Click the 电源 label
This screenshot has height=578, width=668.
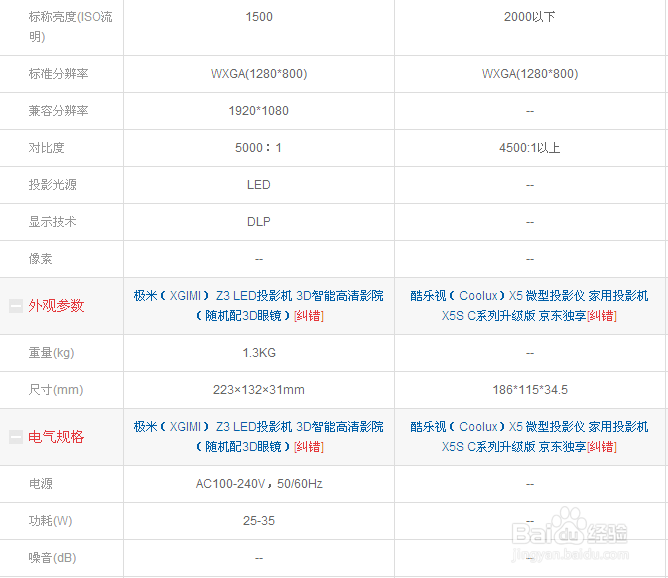(40, 484)
